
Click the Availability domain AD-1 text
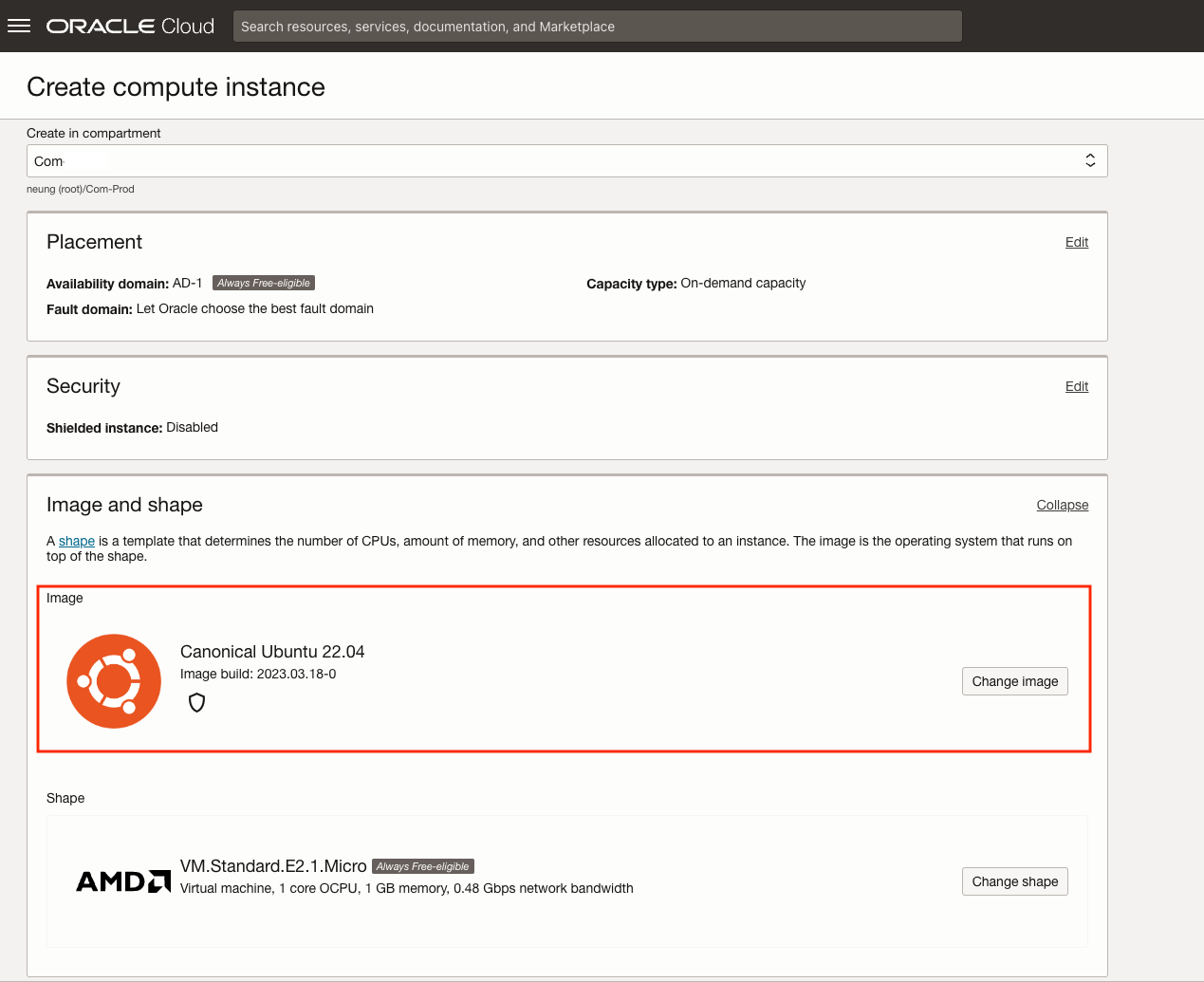point(124,284)
